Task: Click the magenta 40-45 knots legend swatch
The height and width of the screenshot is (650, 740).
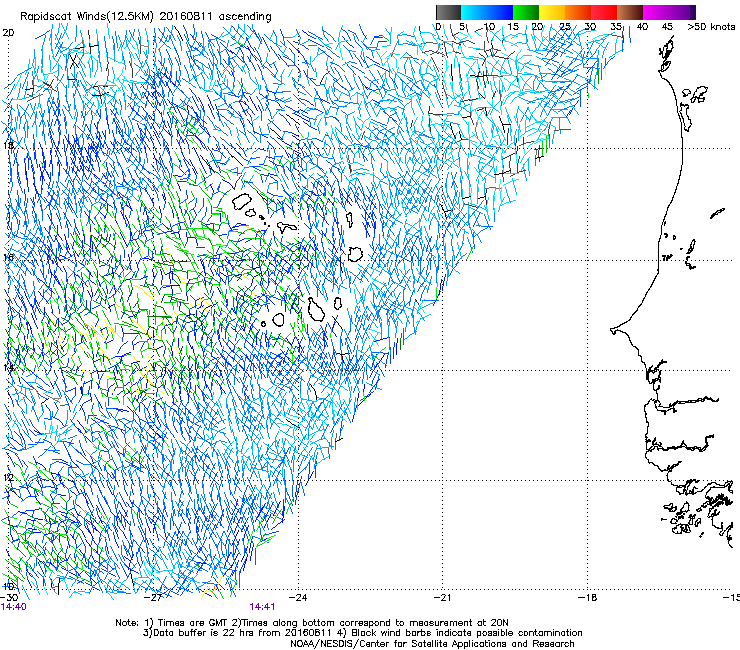Action: (656, 12)
